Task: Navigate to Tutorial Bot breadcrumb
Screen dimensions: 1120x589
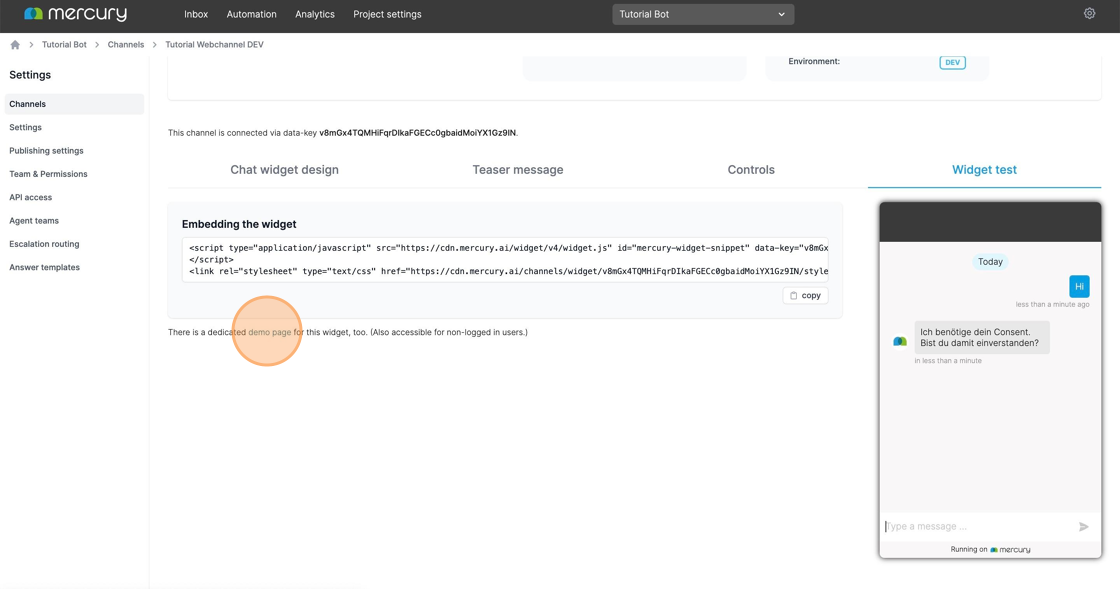Action: pos(64,44)
